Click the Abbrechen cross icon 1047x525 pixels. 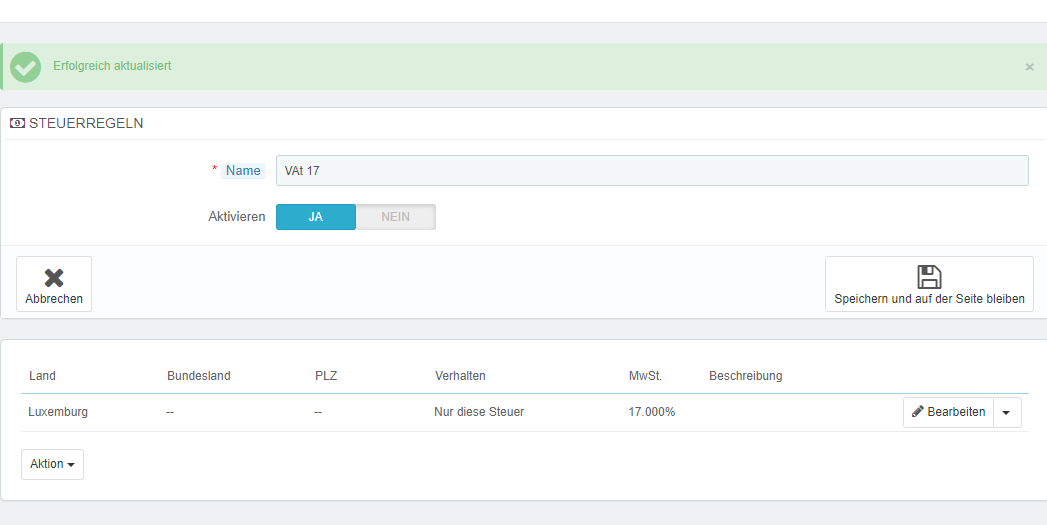click(54, 278)
